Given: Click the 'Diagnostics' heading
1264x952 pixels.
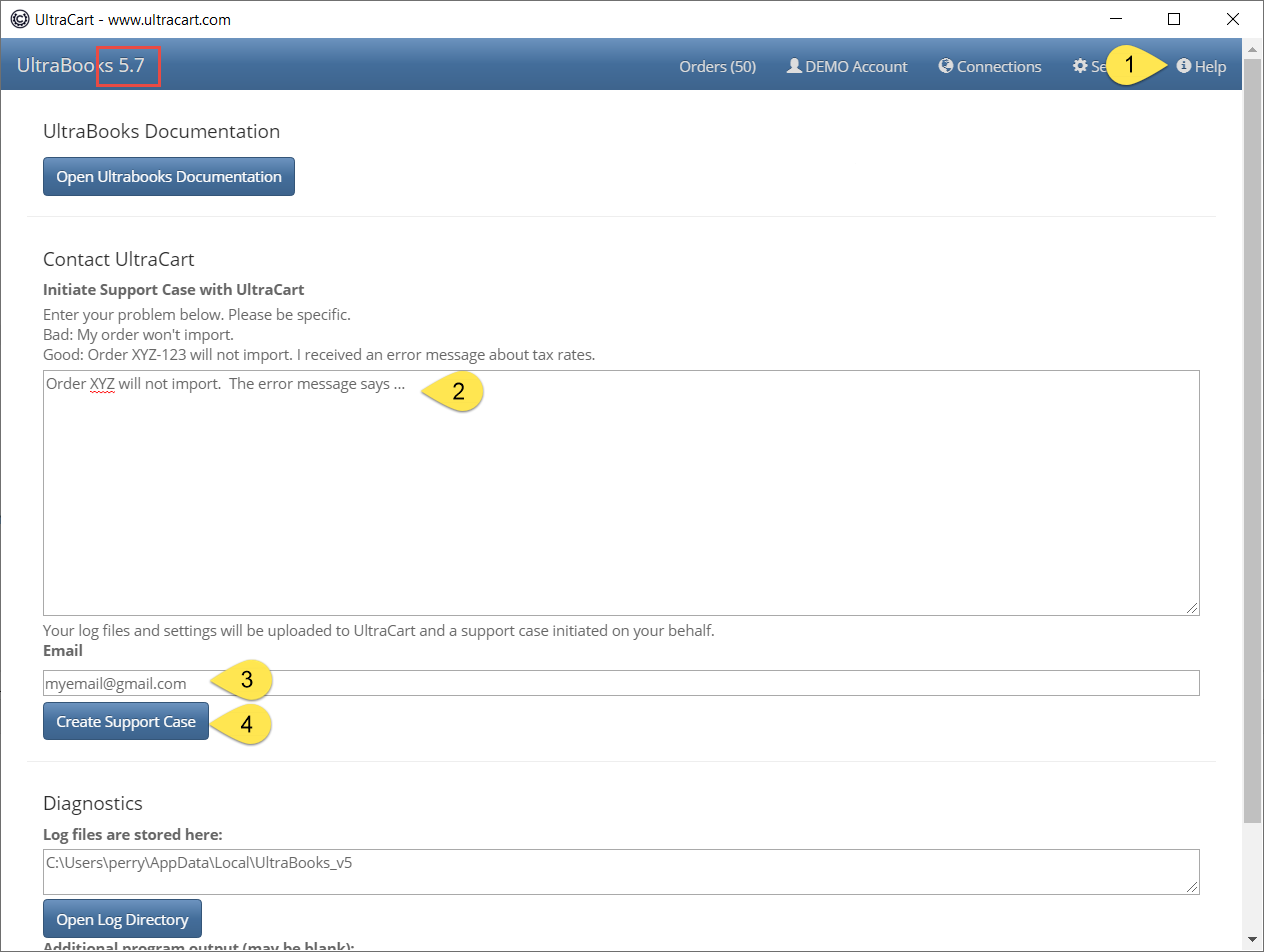Looking at the screenshot, I should point(93,803).
